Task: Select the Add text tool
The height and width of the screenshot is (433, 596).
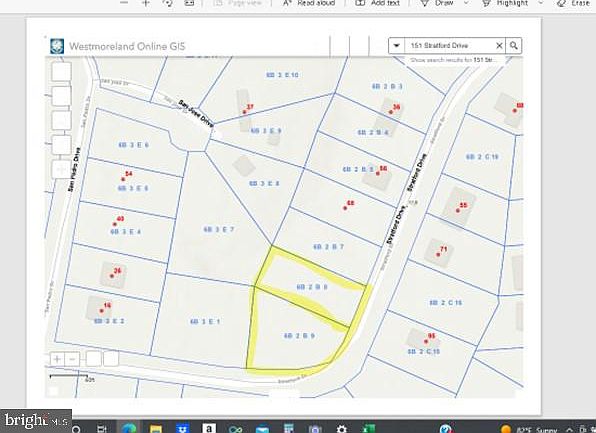Action: (x=377, y=3)
